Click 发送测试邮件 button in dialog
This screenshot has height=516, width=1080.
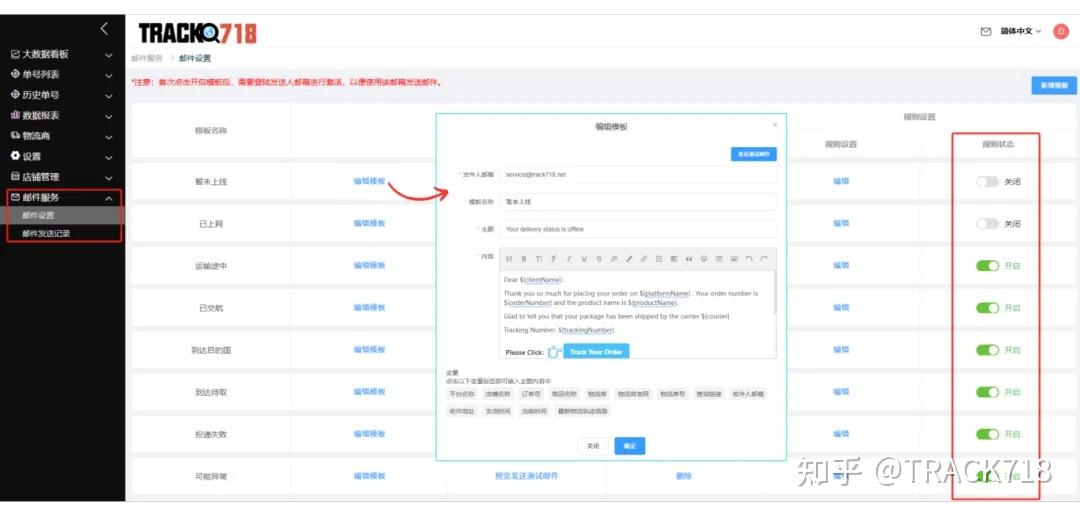point(754,154)
